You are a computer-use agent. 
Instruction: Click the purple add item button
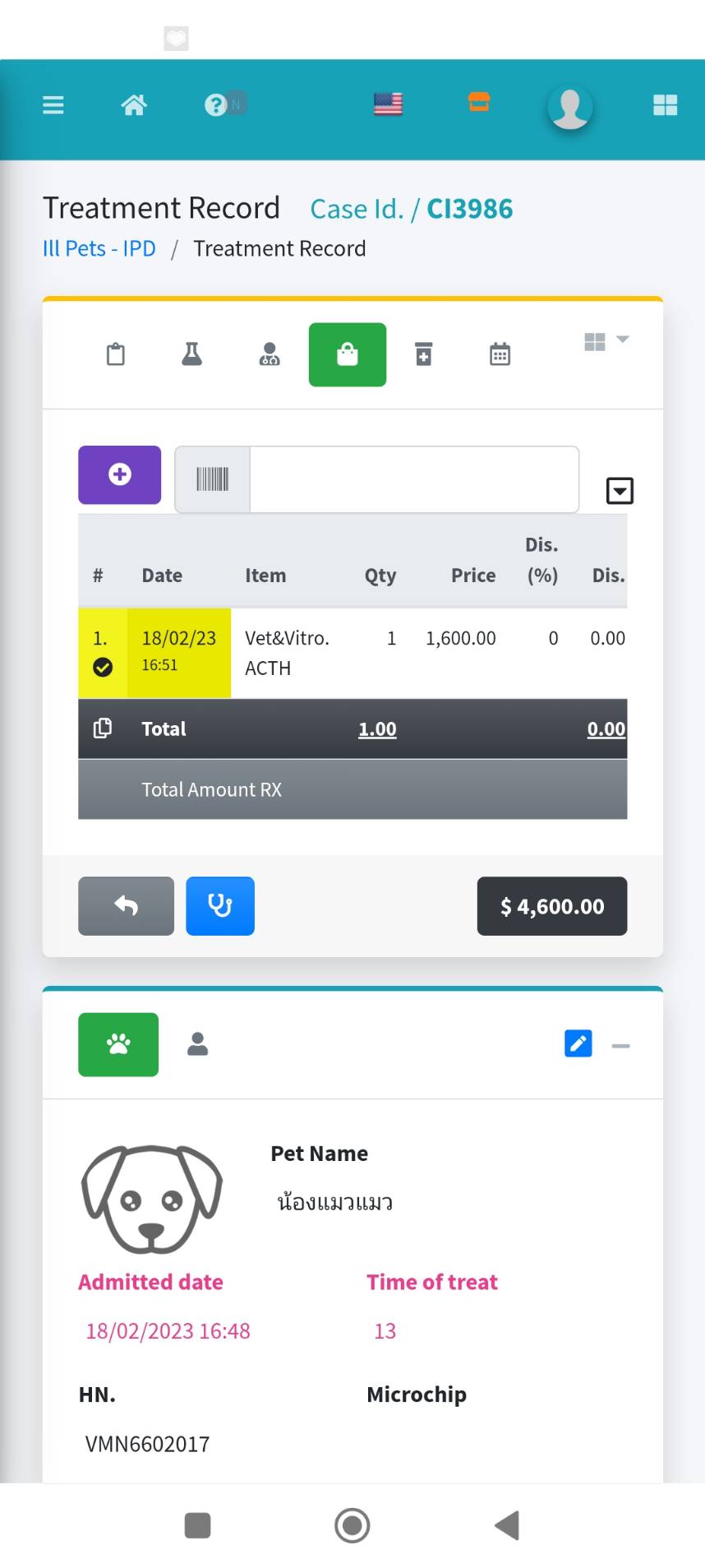(x=120, y=474)
